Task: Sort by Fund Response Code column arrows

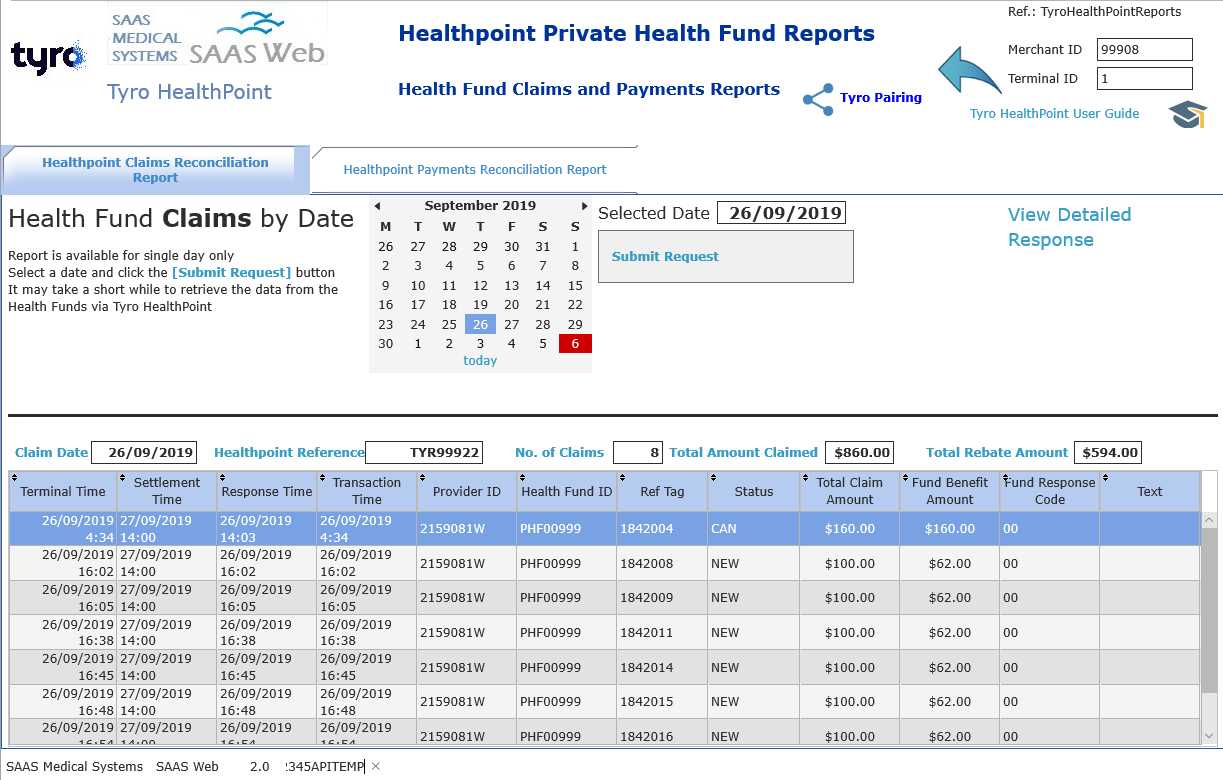Action: [x=1005, y=478]
